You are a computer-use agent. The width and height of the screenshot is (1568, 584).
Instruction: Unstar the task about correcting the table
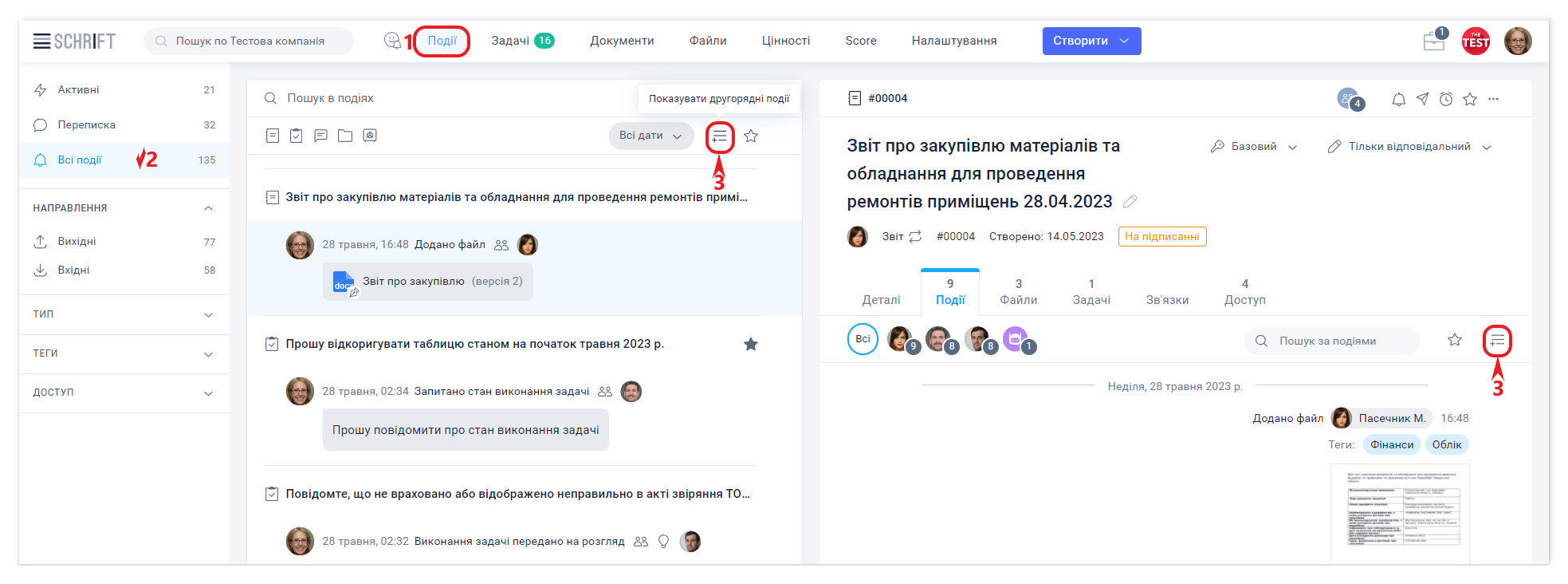(x=751, y=344)
